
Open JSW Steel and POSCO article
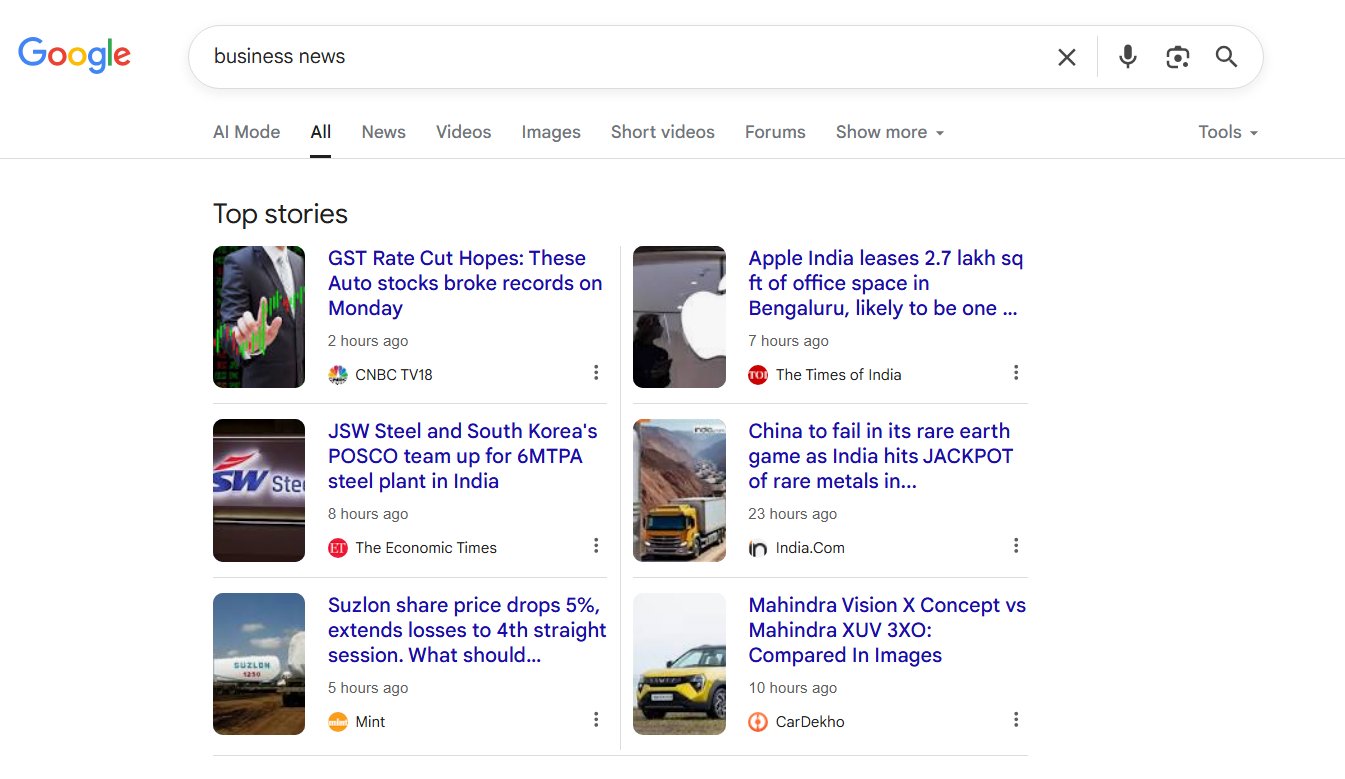463,456
